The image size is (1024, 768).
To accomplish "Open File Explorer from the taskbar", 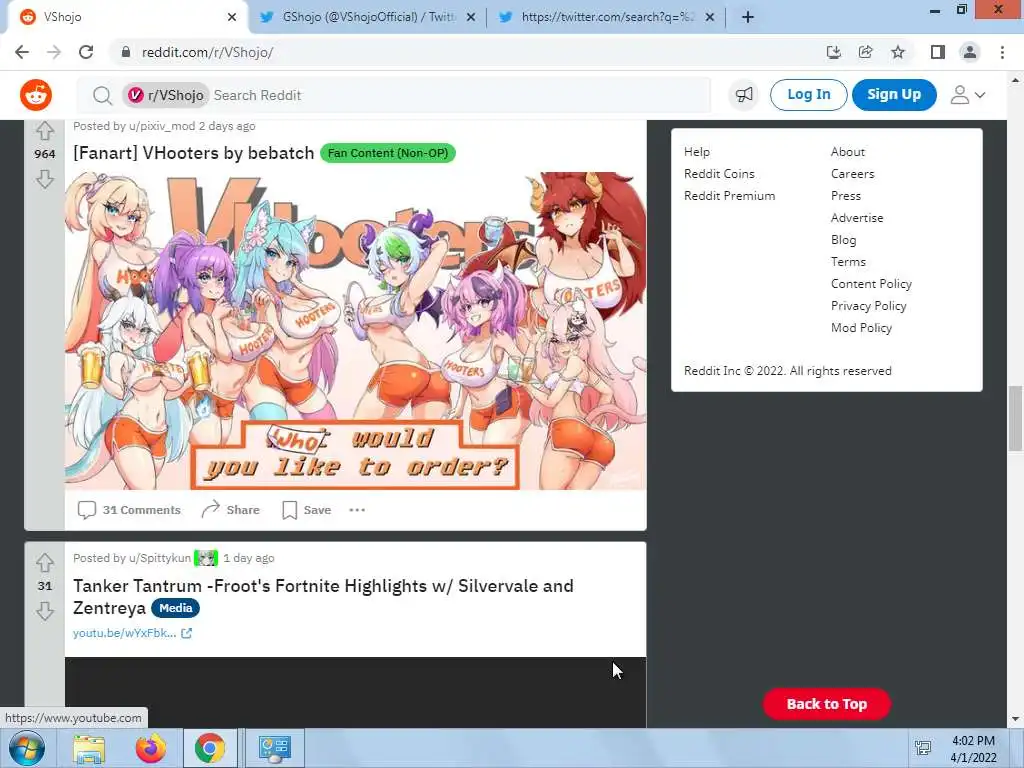I will coord(89,748).
